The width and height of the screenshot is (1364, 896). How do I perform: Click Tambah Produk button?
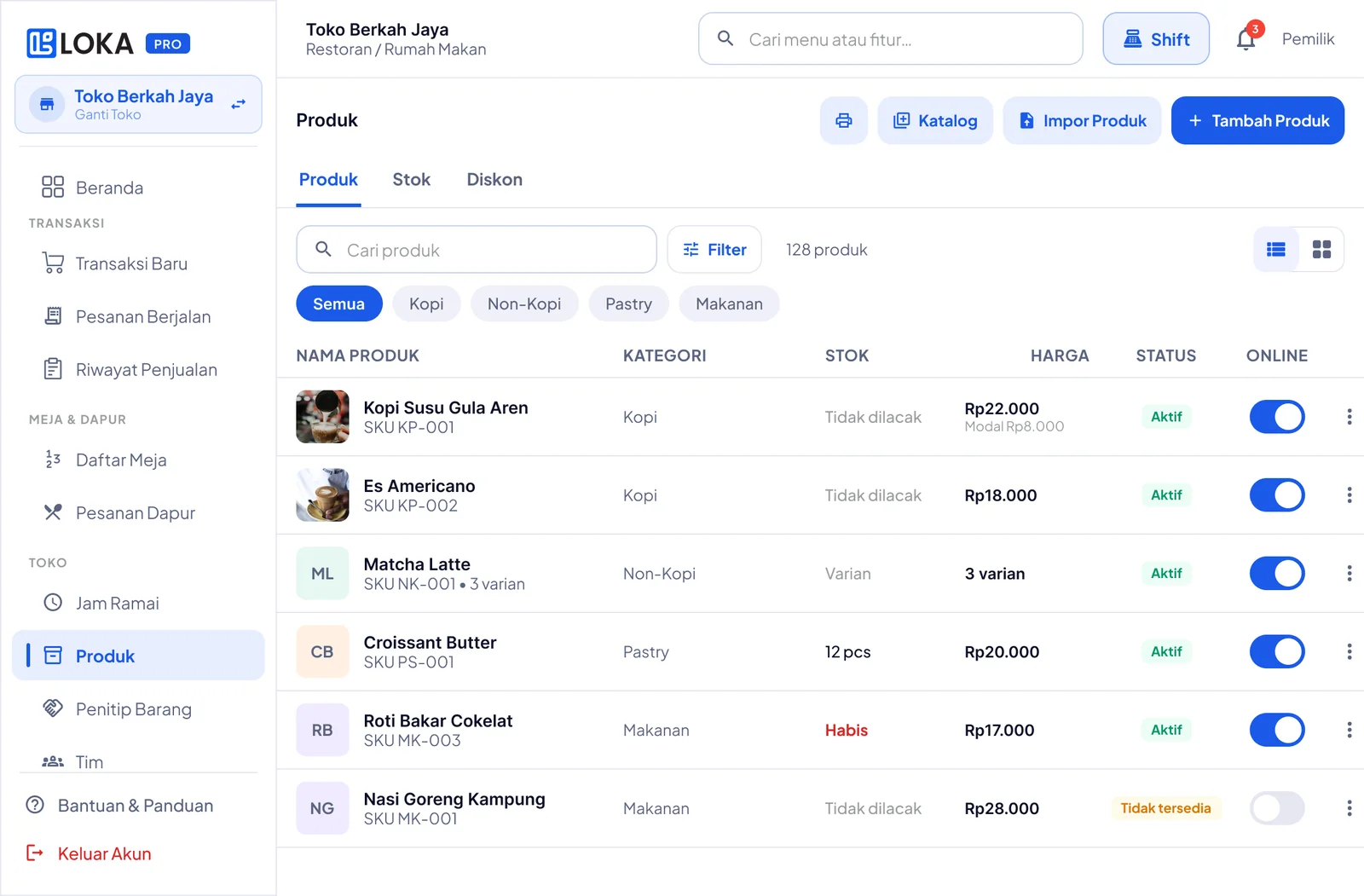(1257, 120)
